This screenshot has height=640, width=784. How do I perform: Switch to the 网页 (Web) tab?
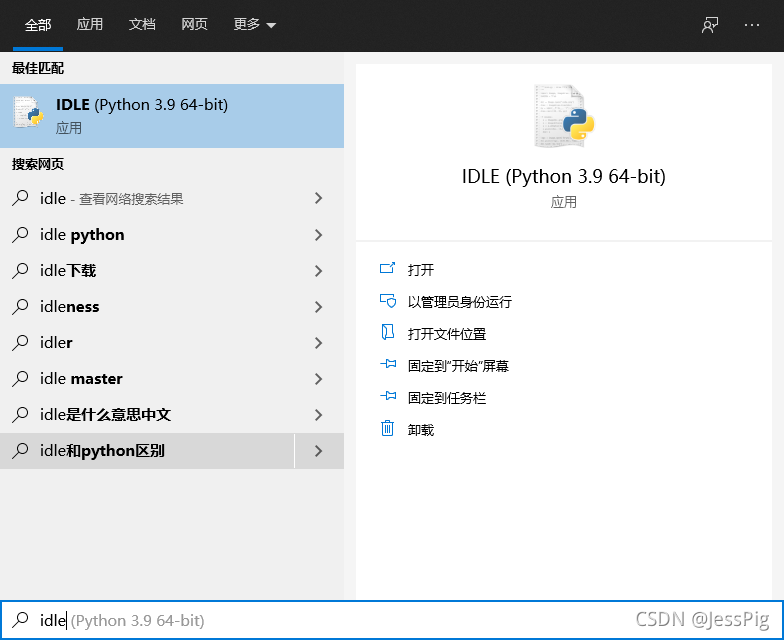click(194, 24)
